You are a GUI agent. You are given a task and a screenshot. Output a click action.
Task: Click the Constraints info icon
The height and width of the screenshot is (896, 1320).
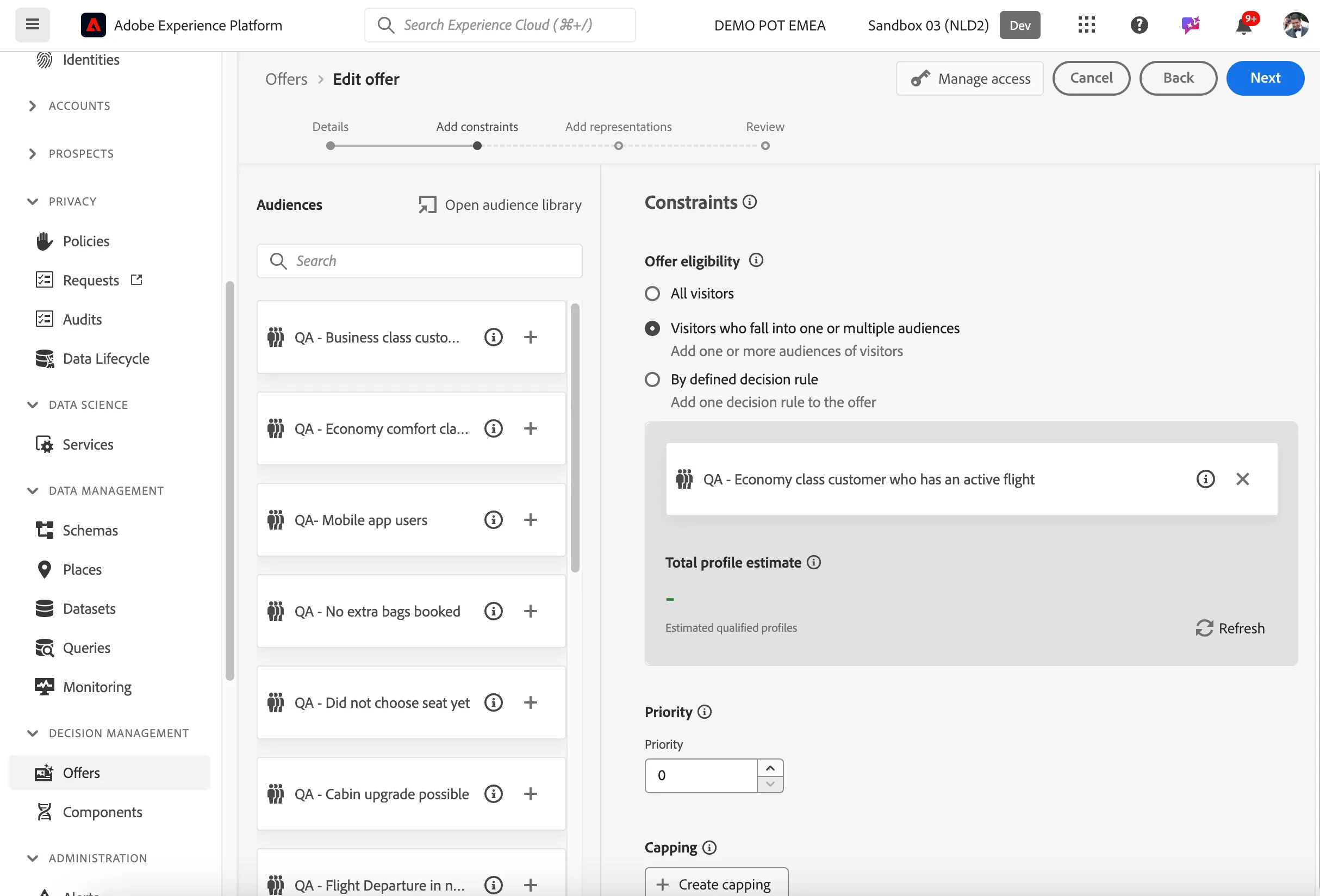750,202
